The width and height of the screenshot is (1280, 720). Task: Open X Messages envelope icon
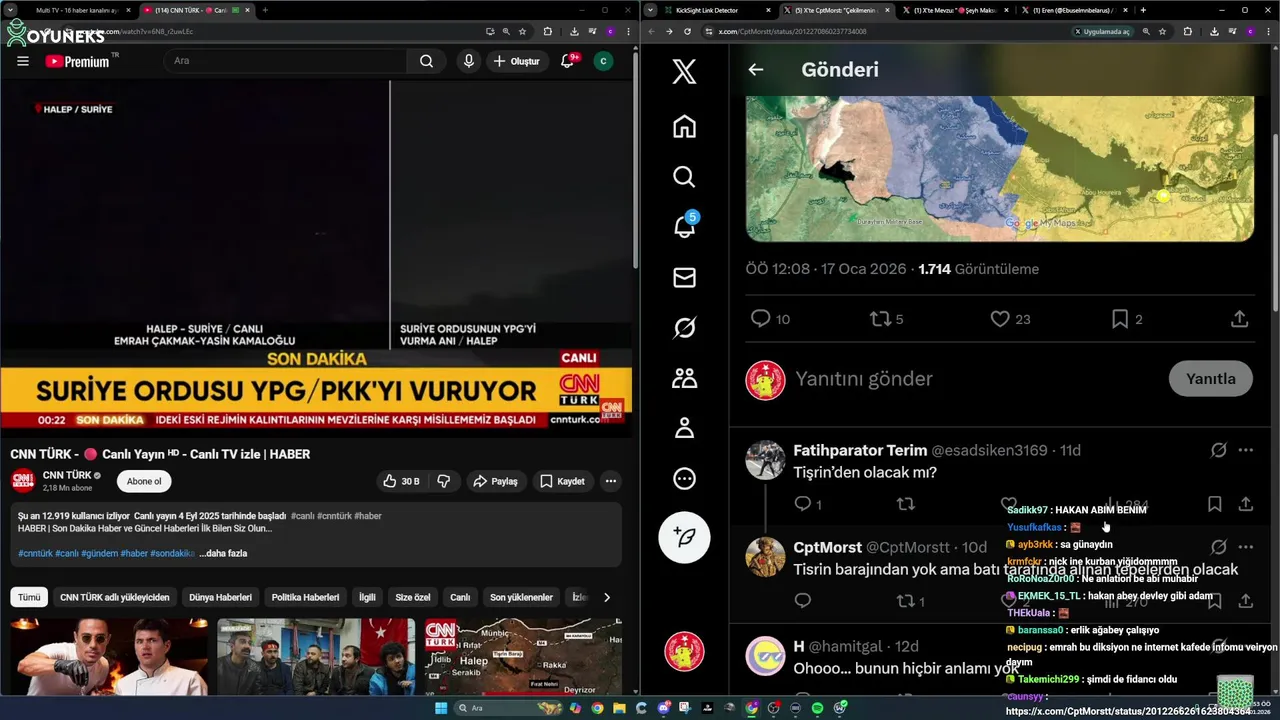[684, 278]
